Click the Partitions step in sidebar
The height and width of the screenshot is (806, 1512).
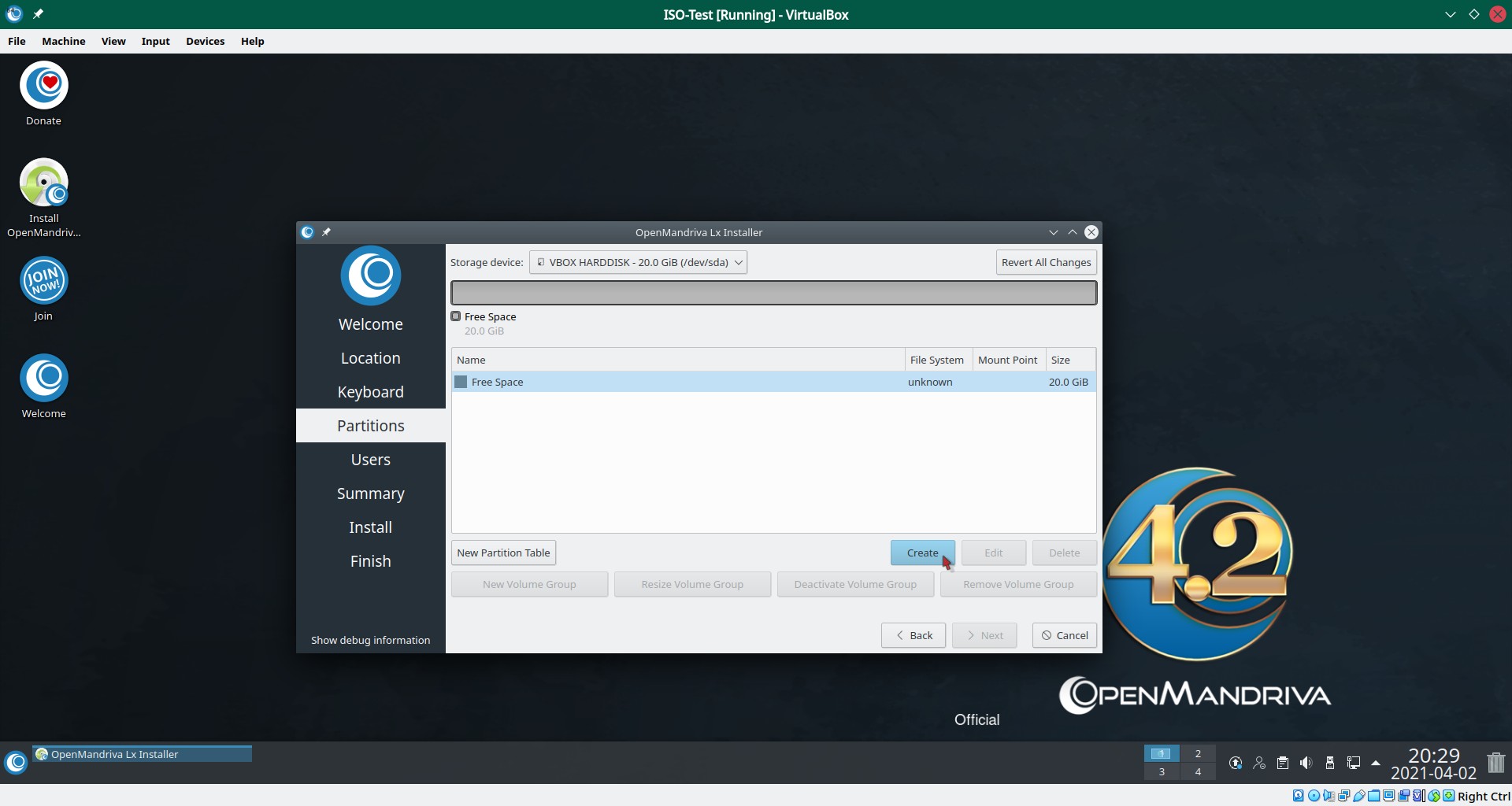[x=371, y=426]
